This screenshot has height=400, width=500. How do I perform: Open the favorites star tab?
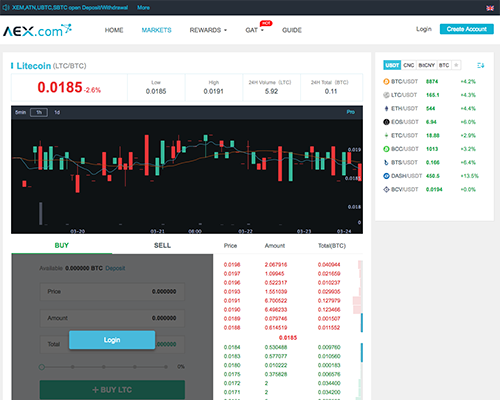pyautogui.click(x=456, y=65)
